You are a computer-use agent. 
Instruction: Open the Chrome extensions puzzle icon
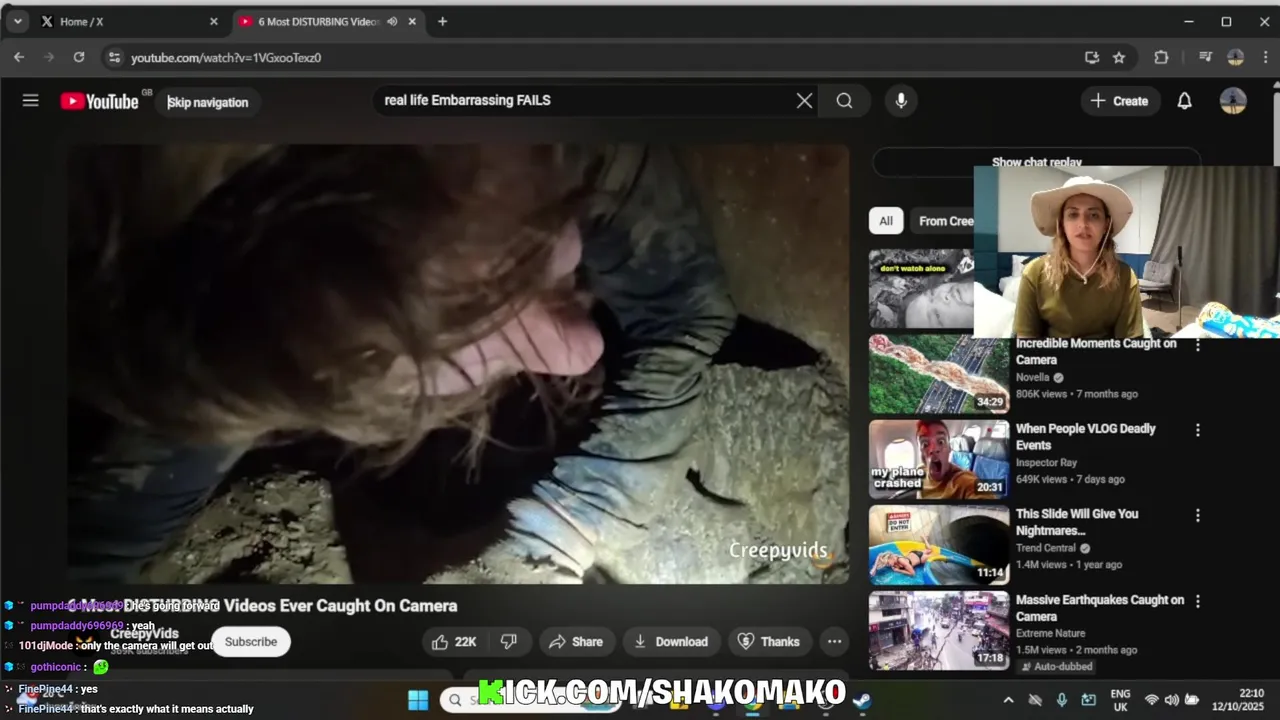[1161, 57]
